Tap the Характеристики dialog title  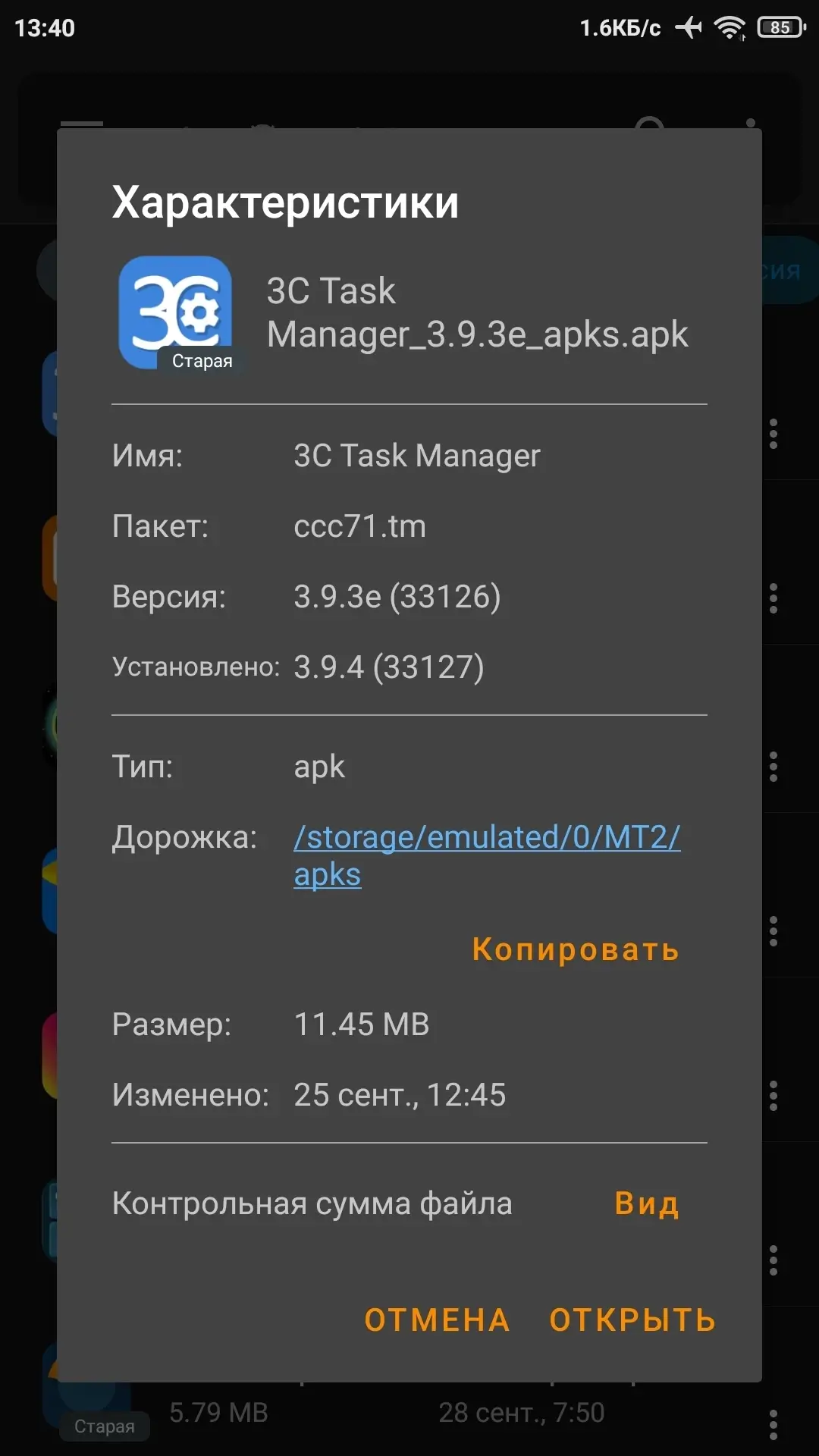point(285,202)
